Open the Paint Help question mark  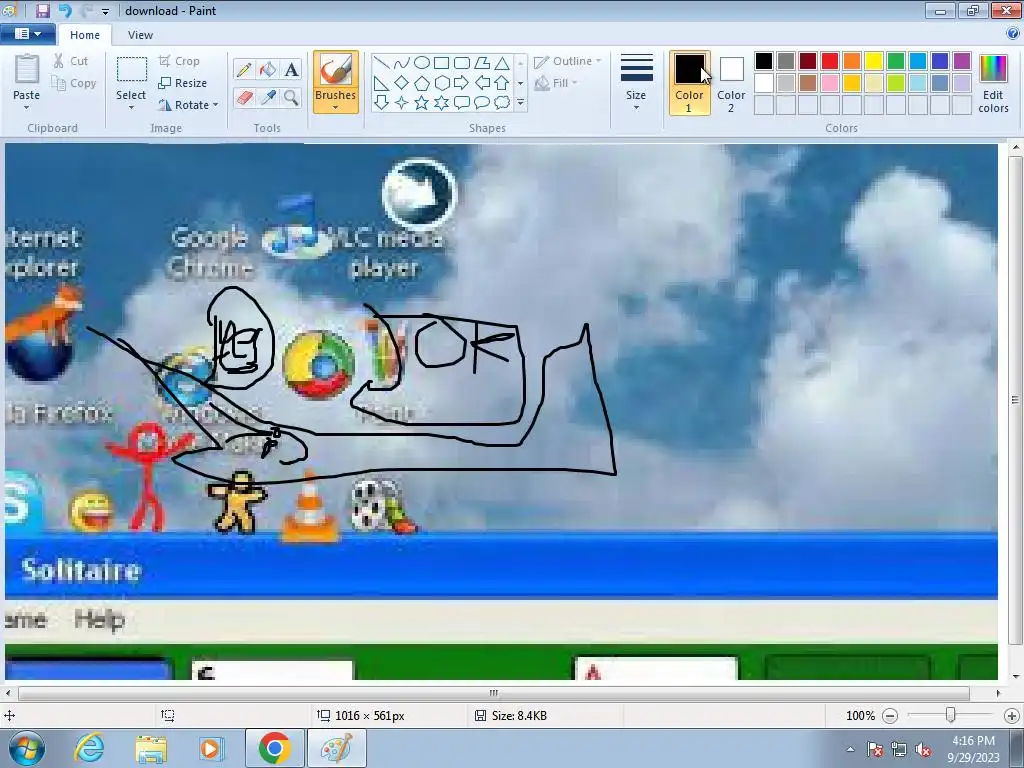(1013, 34)
